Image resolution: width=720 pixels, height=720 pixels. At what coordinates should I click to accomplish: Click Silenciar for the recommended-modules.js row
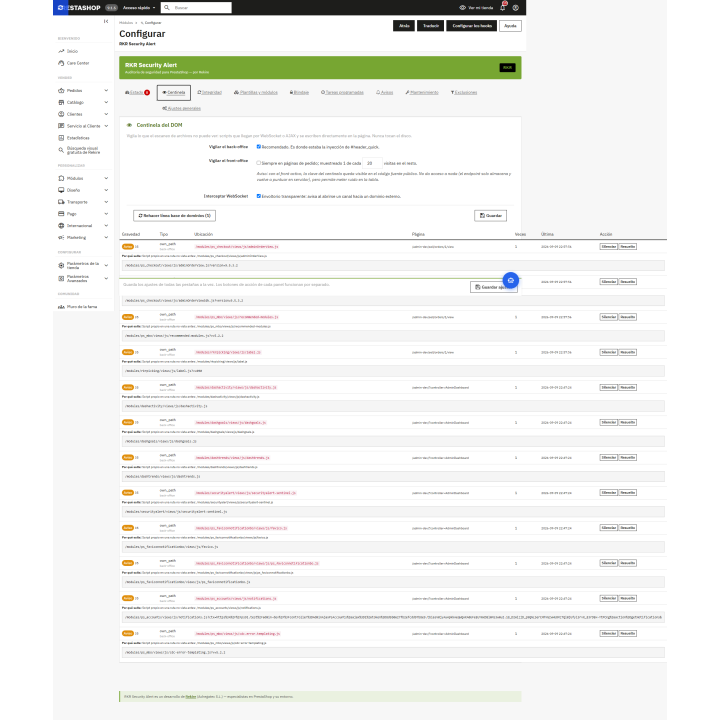(608, 317)
